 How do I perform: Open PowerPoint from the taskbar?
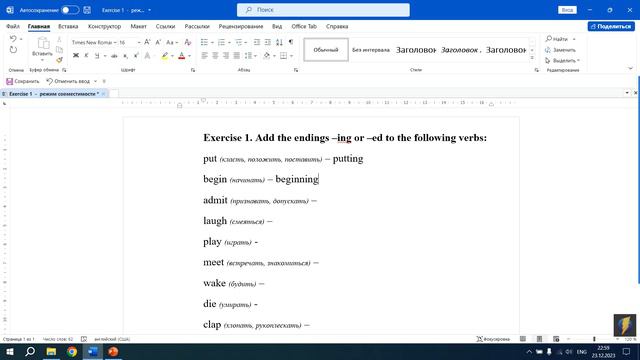113,351
